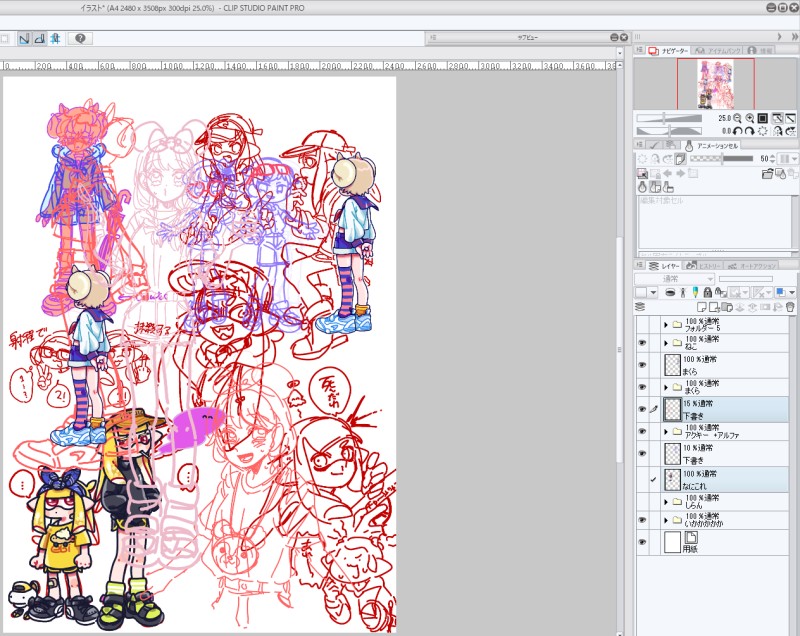Screen dimensions: 800x636
Task: Open CLIP STUDIO help question mark button
Action: click(80, 38)
